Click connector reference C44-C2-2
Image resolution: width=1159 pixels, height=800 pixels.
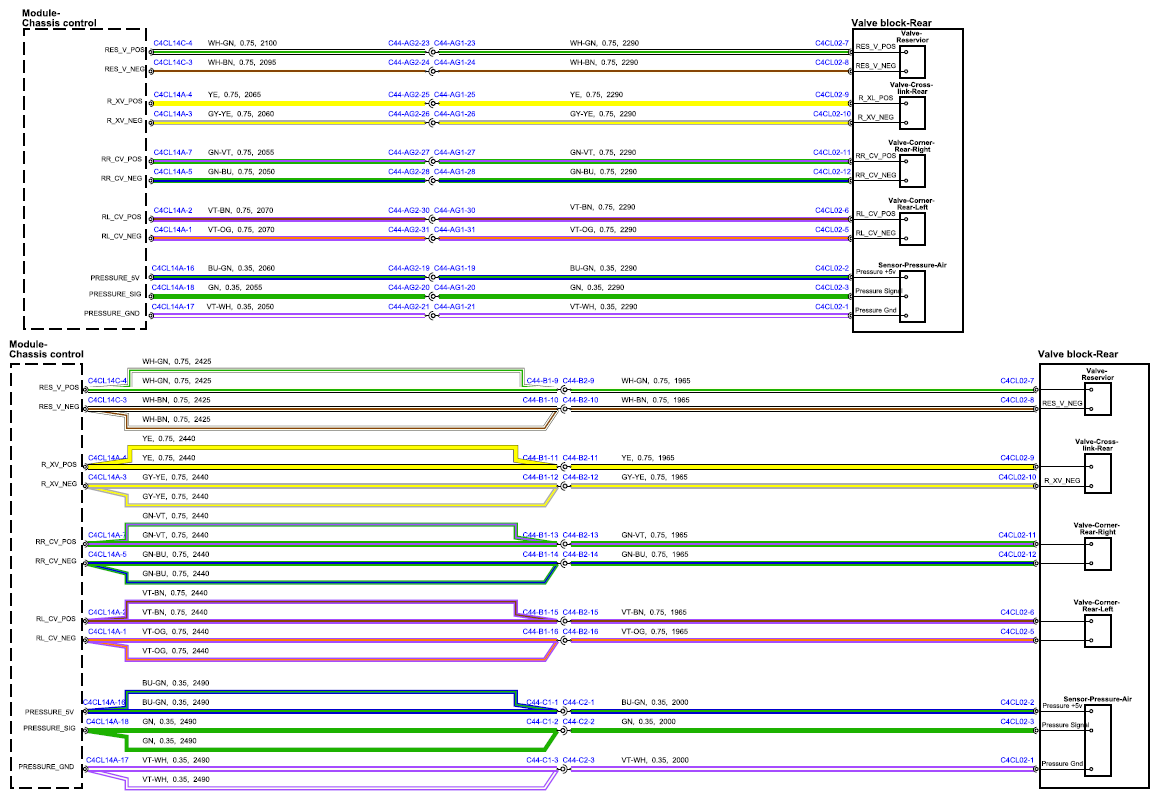tap(579, 722)
